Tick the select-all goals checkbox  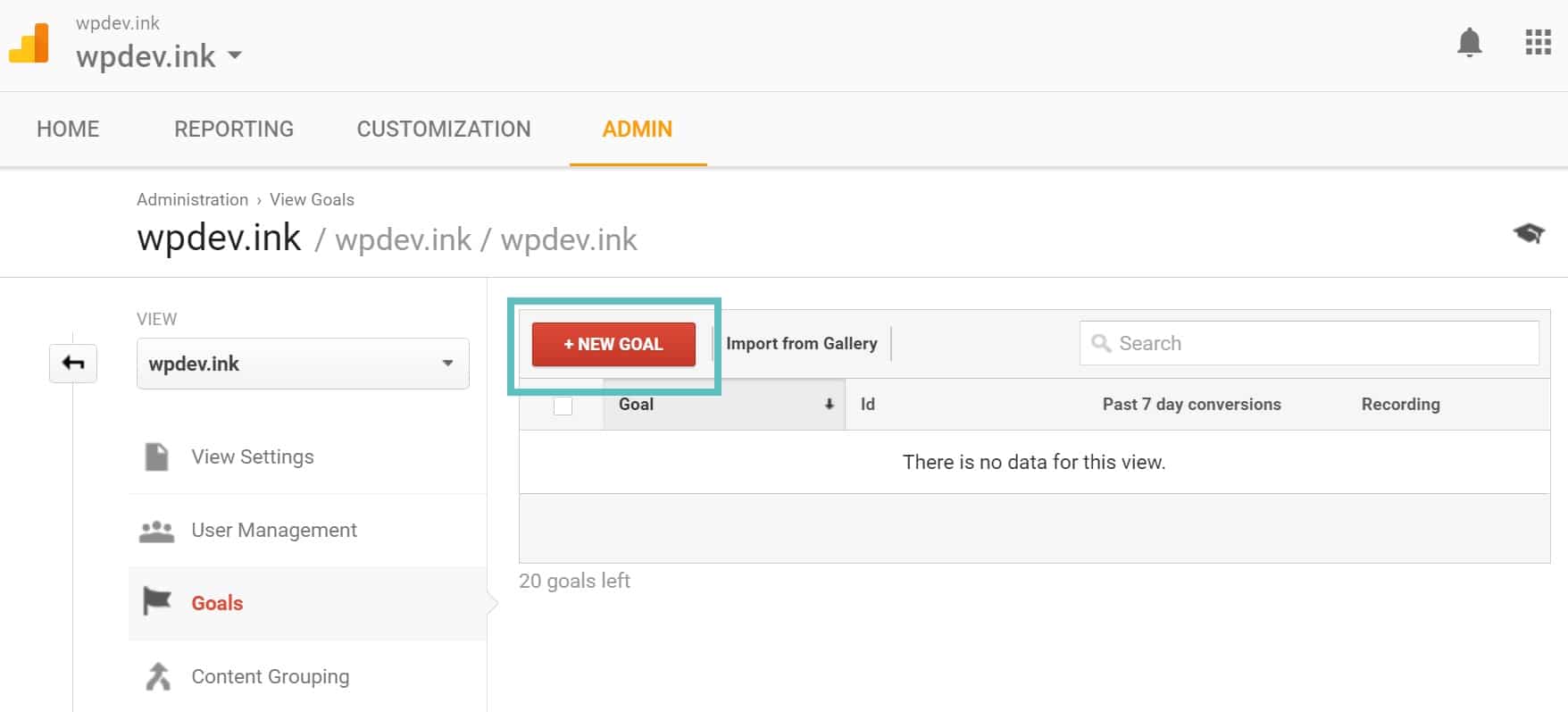click(563, 406)
